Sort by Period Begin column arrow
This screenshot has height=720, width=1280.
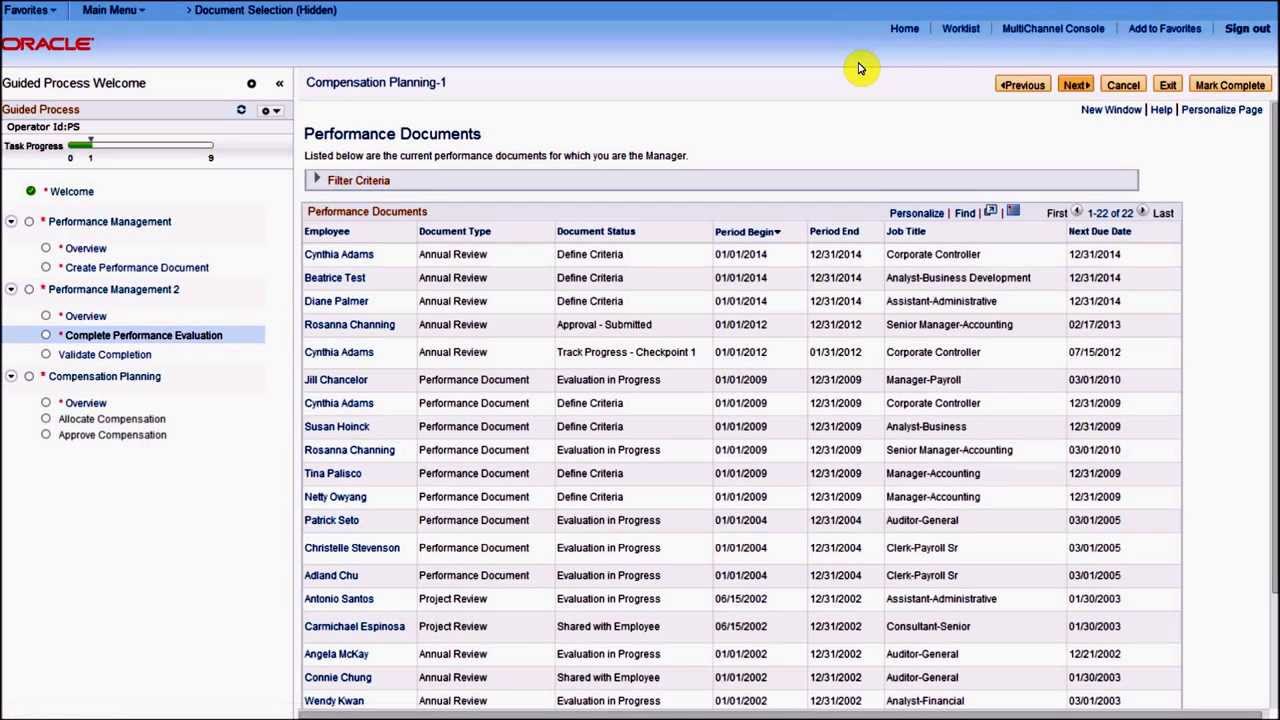pos(777,232)
